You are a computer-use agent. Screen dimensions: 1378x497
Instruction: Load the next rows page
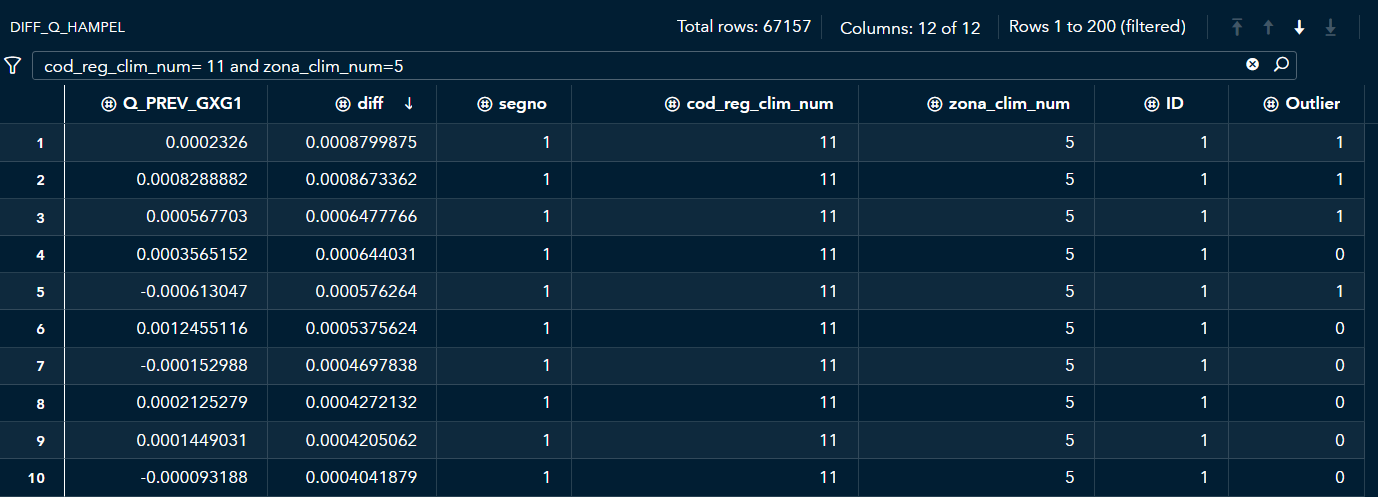pos(1299,27)
